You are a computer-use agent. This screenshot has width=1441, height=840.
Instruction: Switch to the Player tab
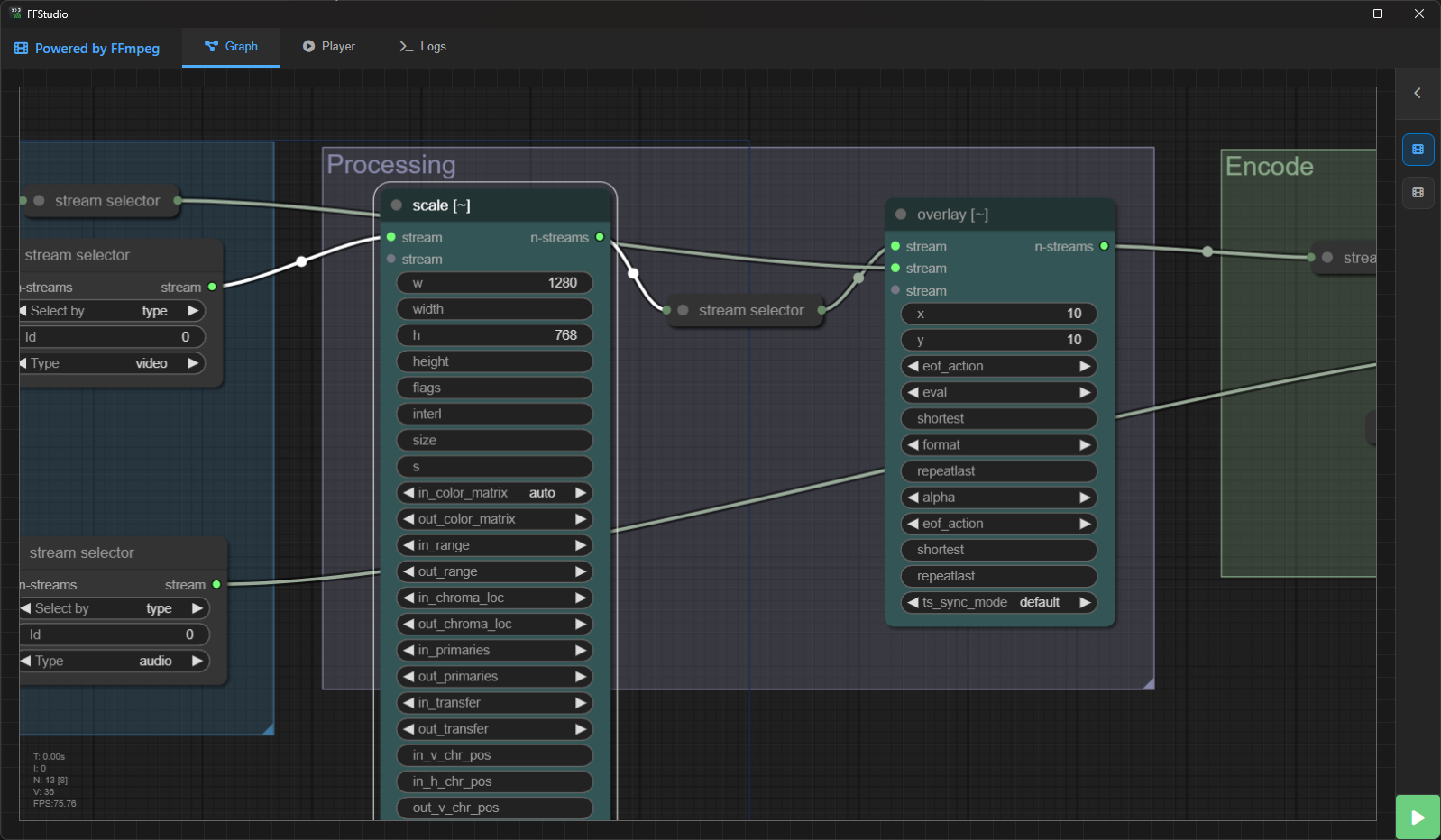pos(329,47)
